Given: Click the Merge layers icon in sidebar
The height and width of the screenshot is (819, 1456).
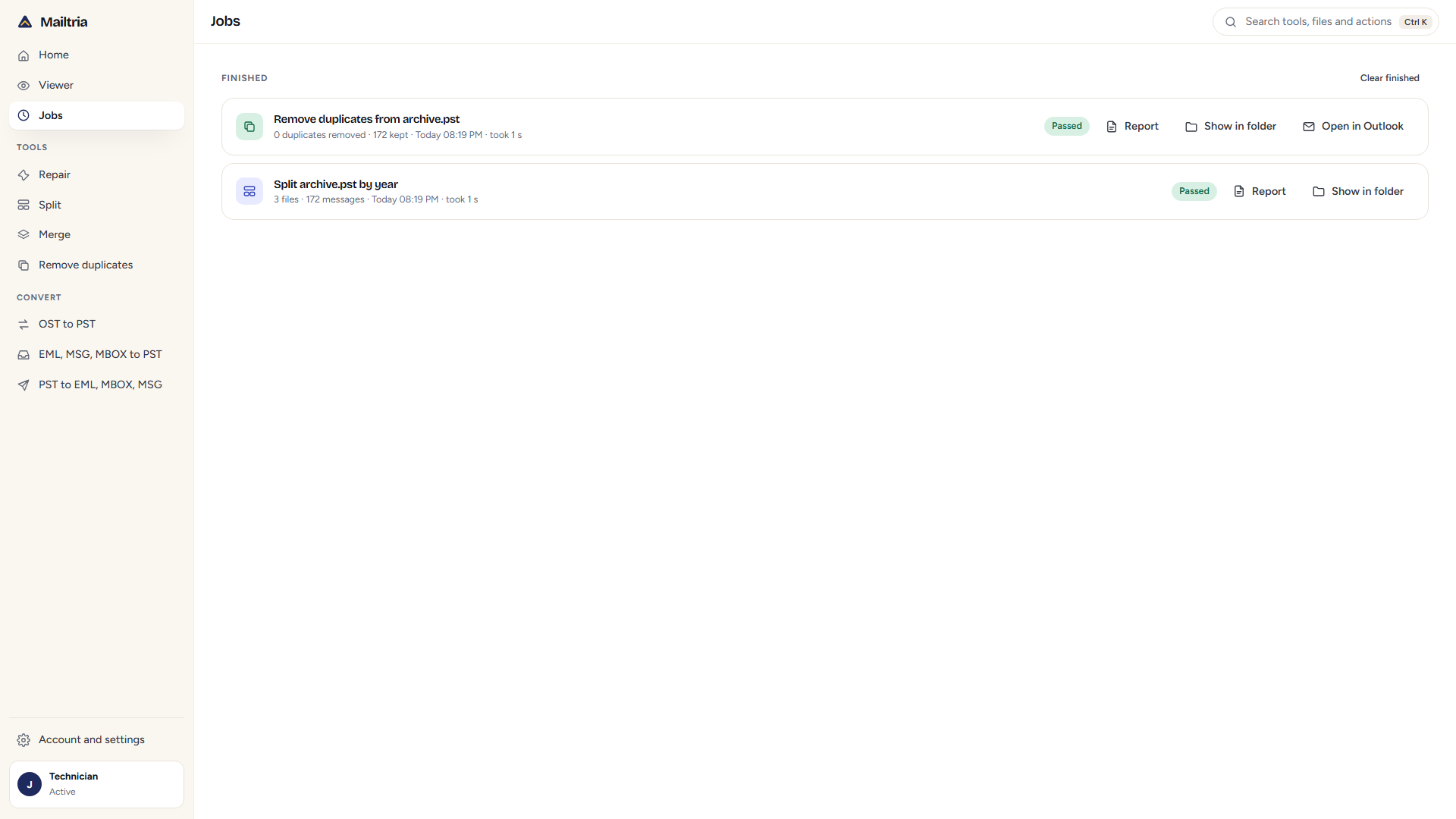Looking at the screenshot, I should tap(24, 234).
